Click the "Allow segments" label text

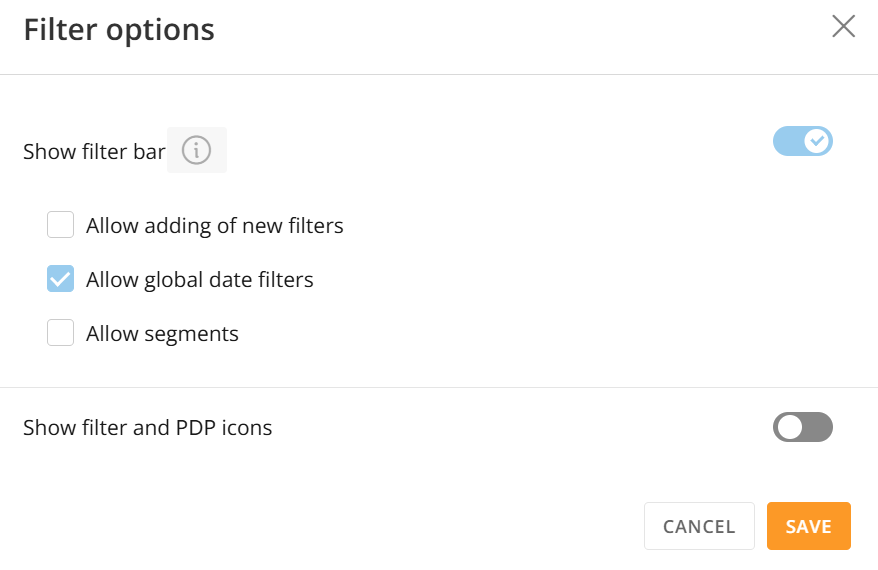click(x=162, y=334)
